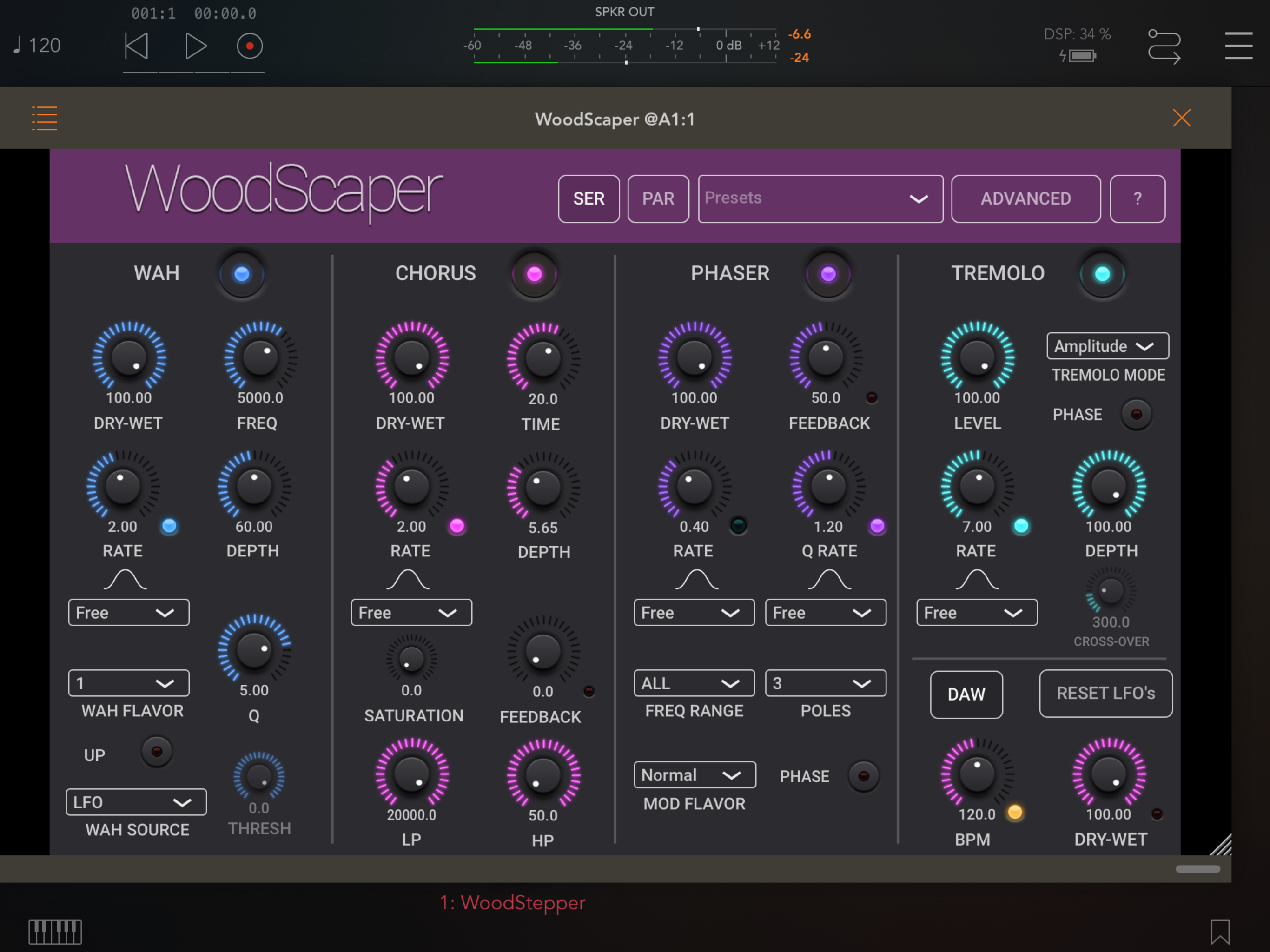Open the POLES dropdown

[826, 683]
